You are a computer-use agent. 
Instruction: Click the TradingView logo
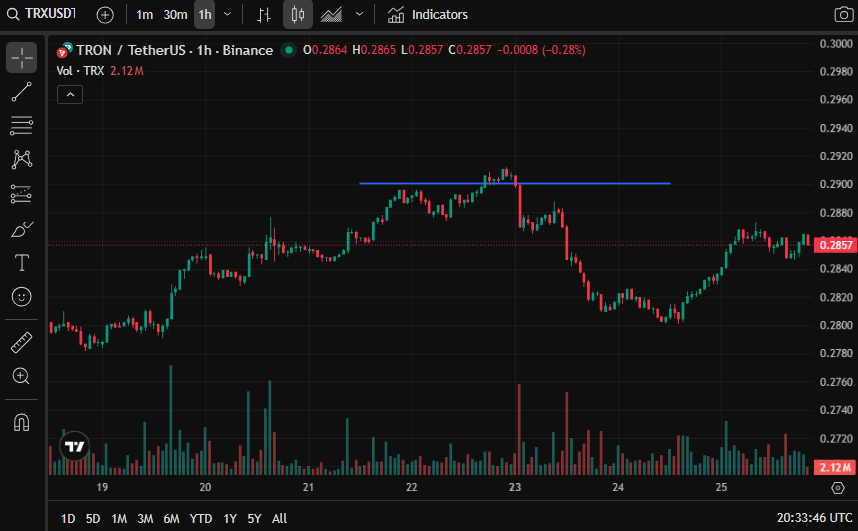[74, 447]
